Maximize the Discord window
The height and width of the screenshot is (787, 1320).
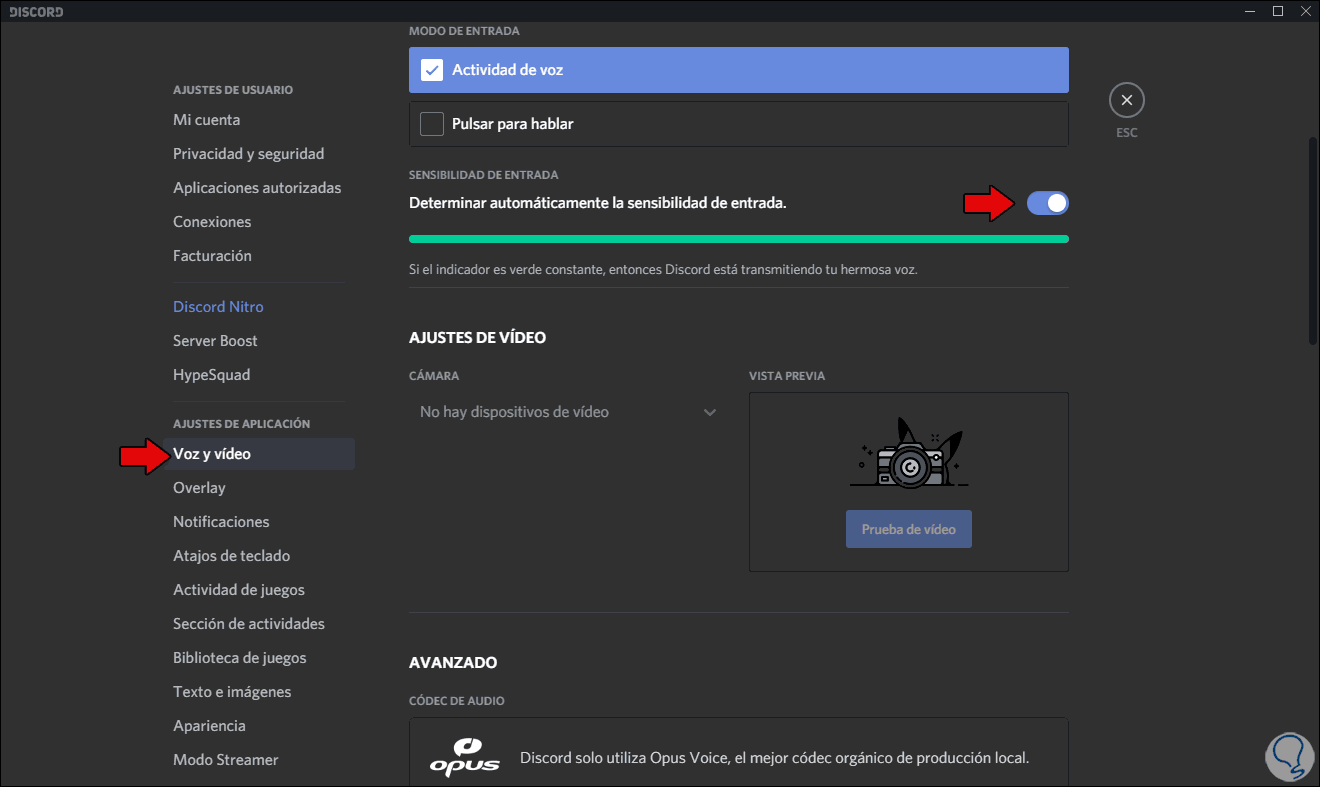click(x=1278, y=11)
